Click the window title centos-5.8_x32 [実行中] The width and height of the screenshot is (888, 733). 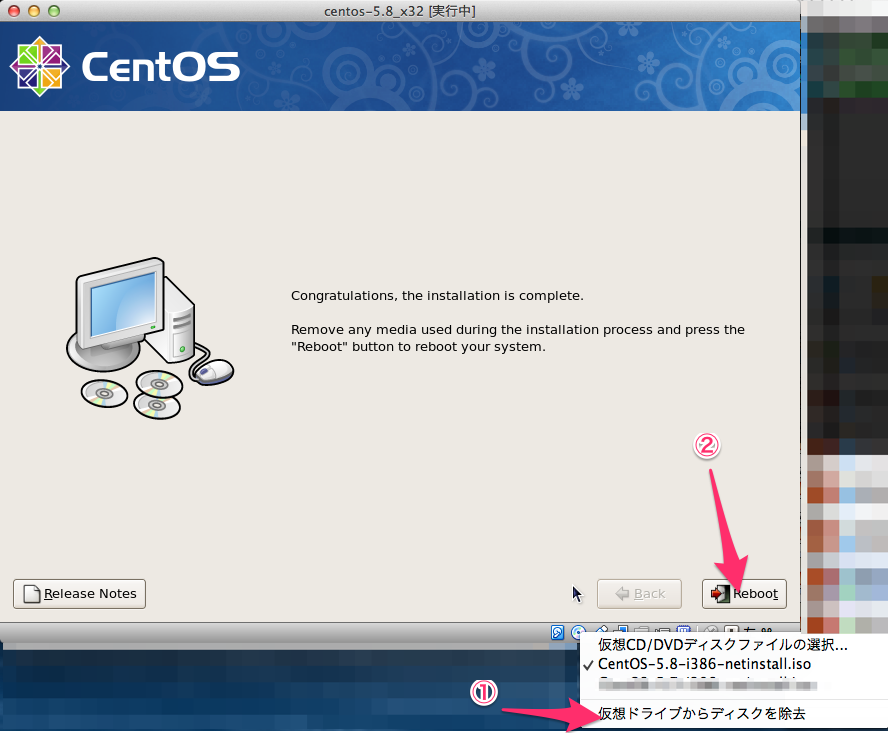(x=400, y=11)
